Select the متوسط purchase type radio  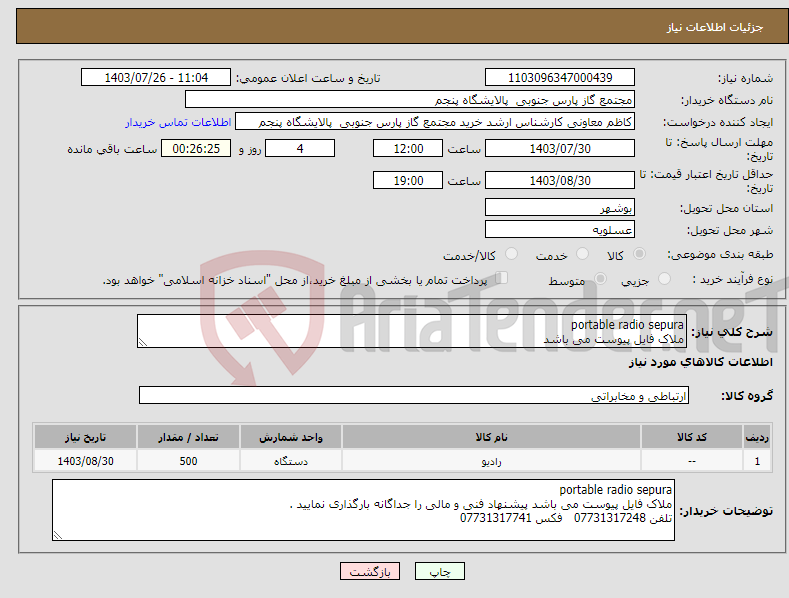(x=600, y=278)
